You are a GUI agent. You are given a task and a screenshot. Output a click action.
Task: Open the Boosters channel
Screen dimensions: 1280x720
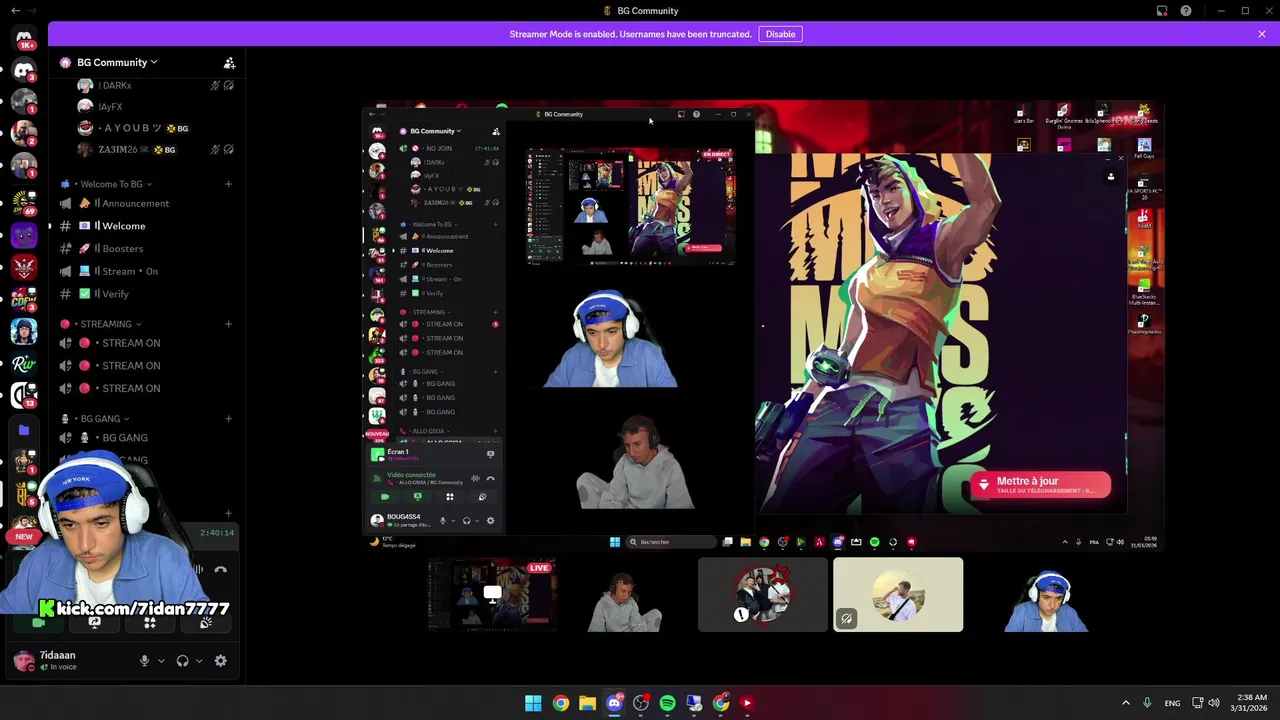point(124,249)
